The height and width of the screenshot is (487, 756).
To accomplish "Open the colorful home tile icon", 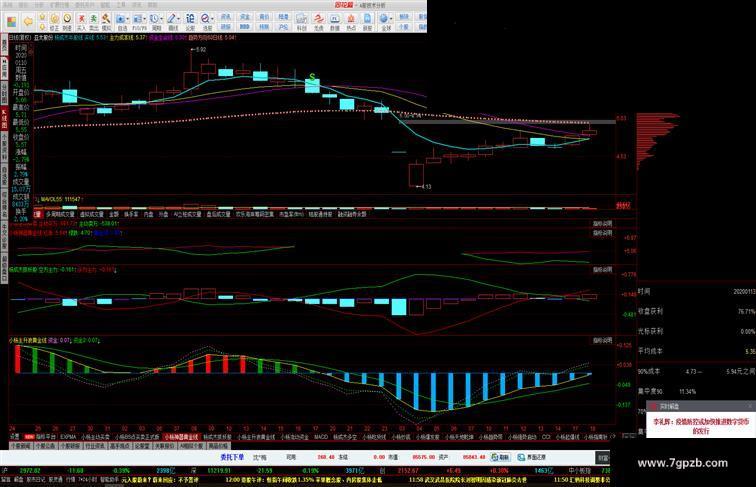I will tap(12, 22).
